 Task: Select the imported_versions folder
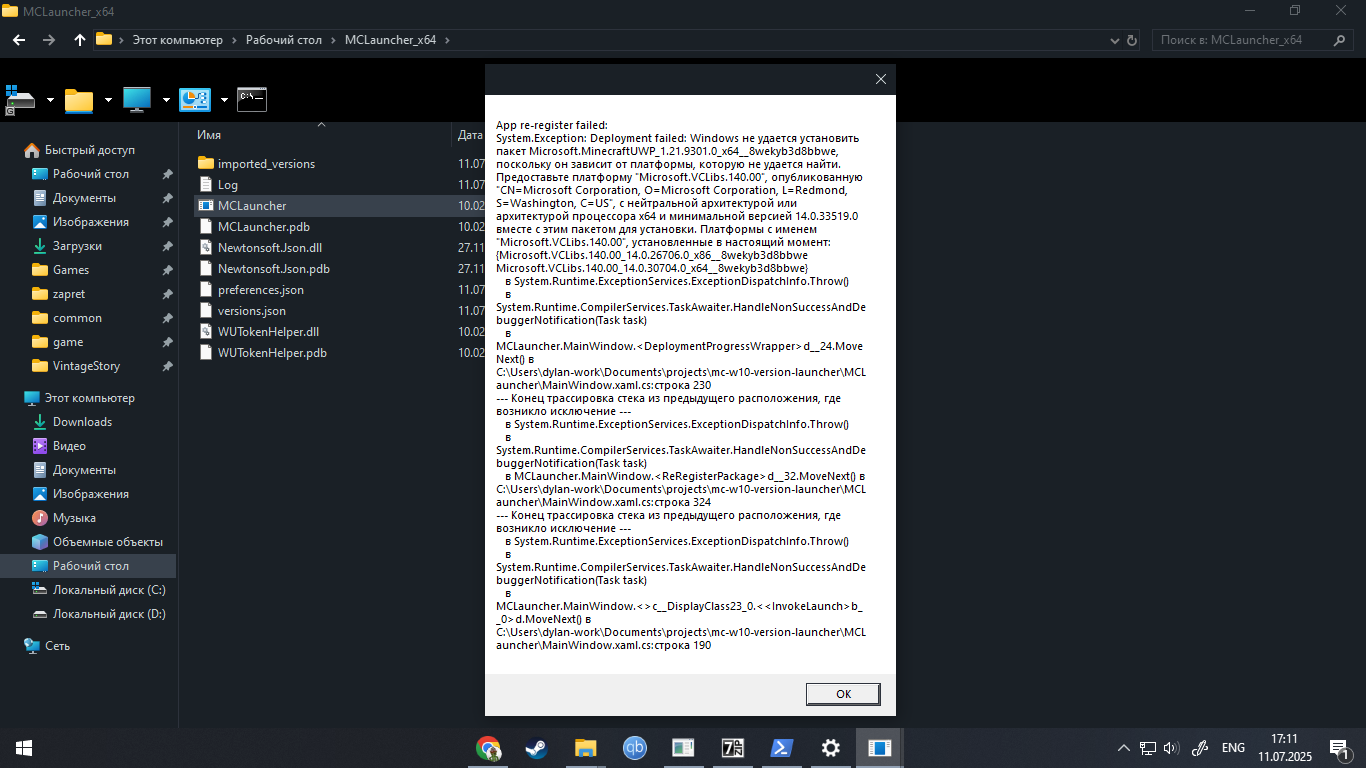coord(266,164)
